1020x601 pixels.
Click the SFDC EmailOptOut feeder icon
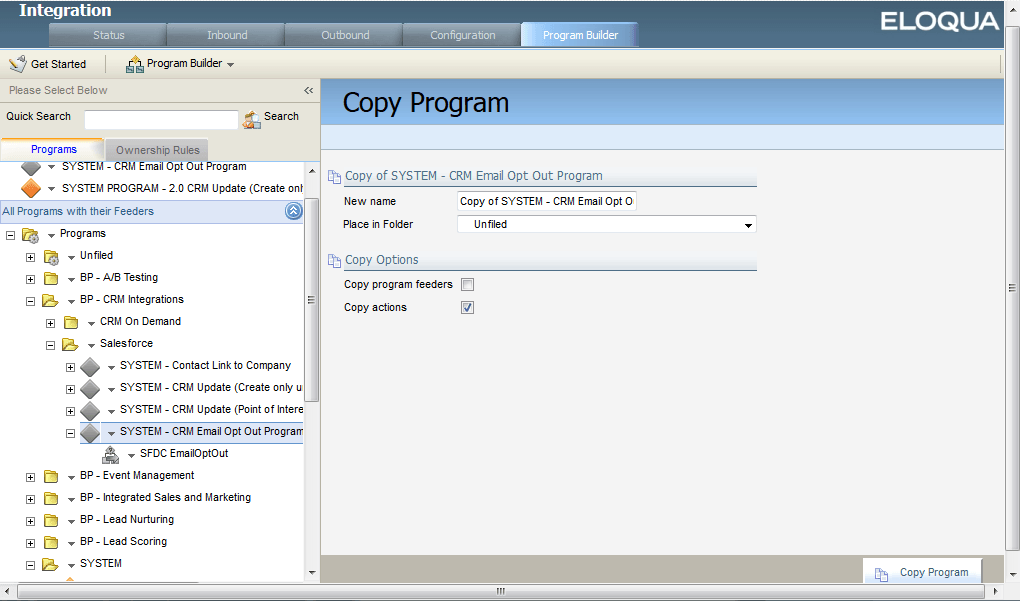[110, 452]
